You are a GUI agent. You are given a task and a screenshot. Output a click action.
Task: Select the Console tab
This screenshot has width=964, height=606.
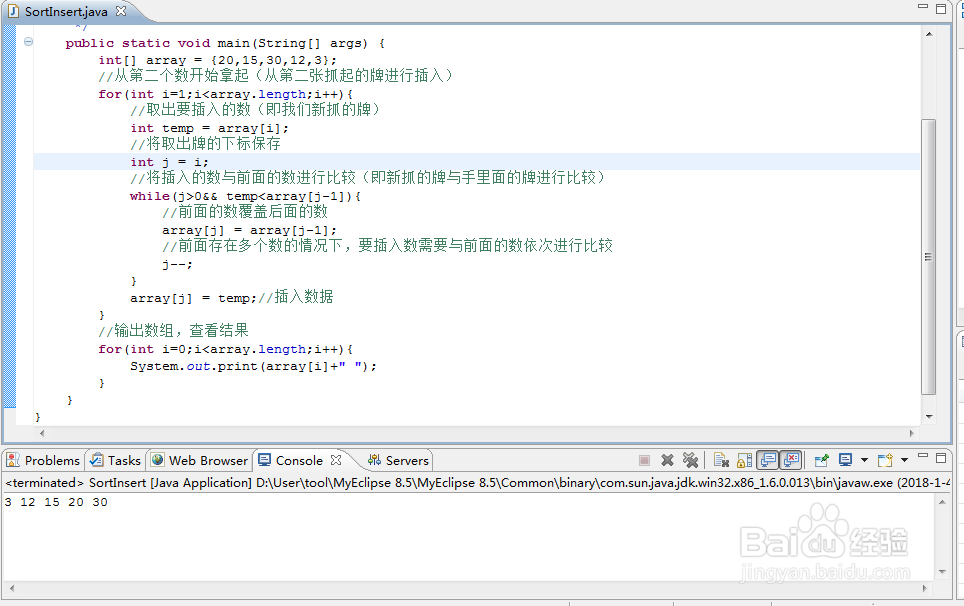click(x=299, y=460)
